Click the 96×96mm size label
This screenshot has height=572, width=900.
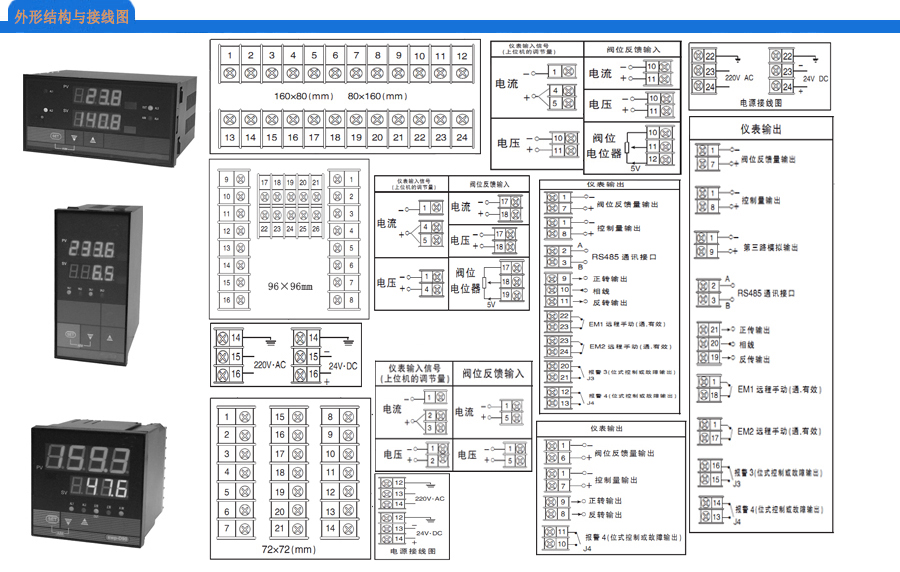point(290,286)
